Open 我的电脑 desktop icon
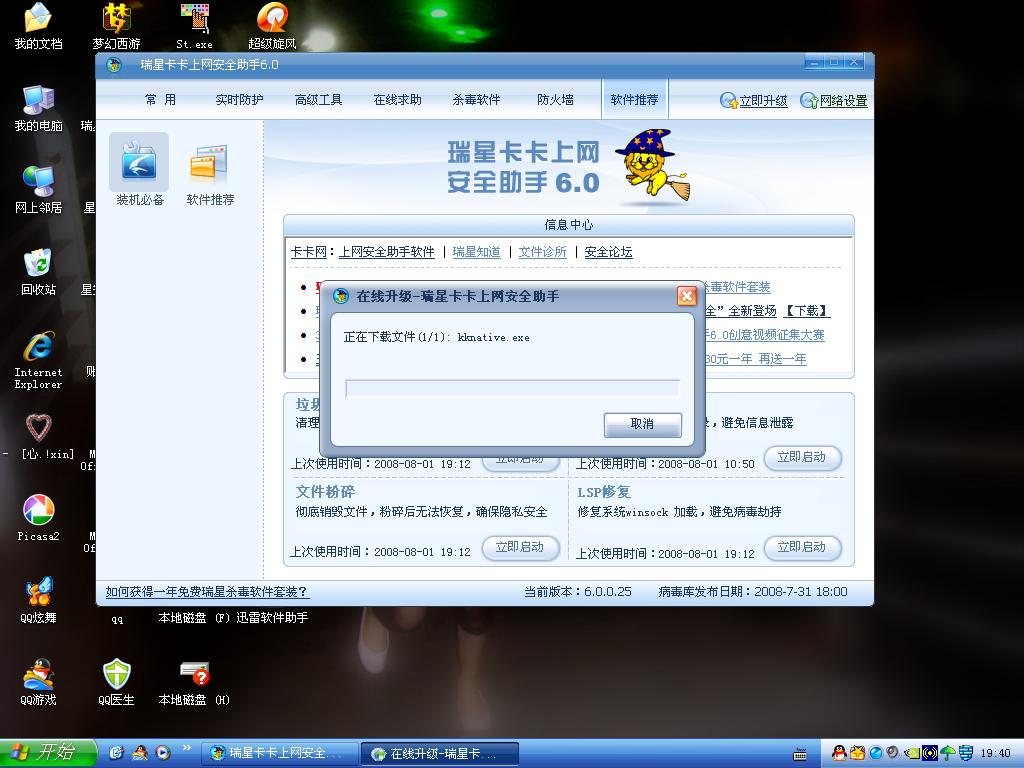The image size is (1024, 768). click(38, 108)
